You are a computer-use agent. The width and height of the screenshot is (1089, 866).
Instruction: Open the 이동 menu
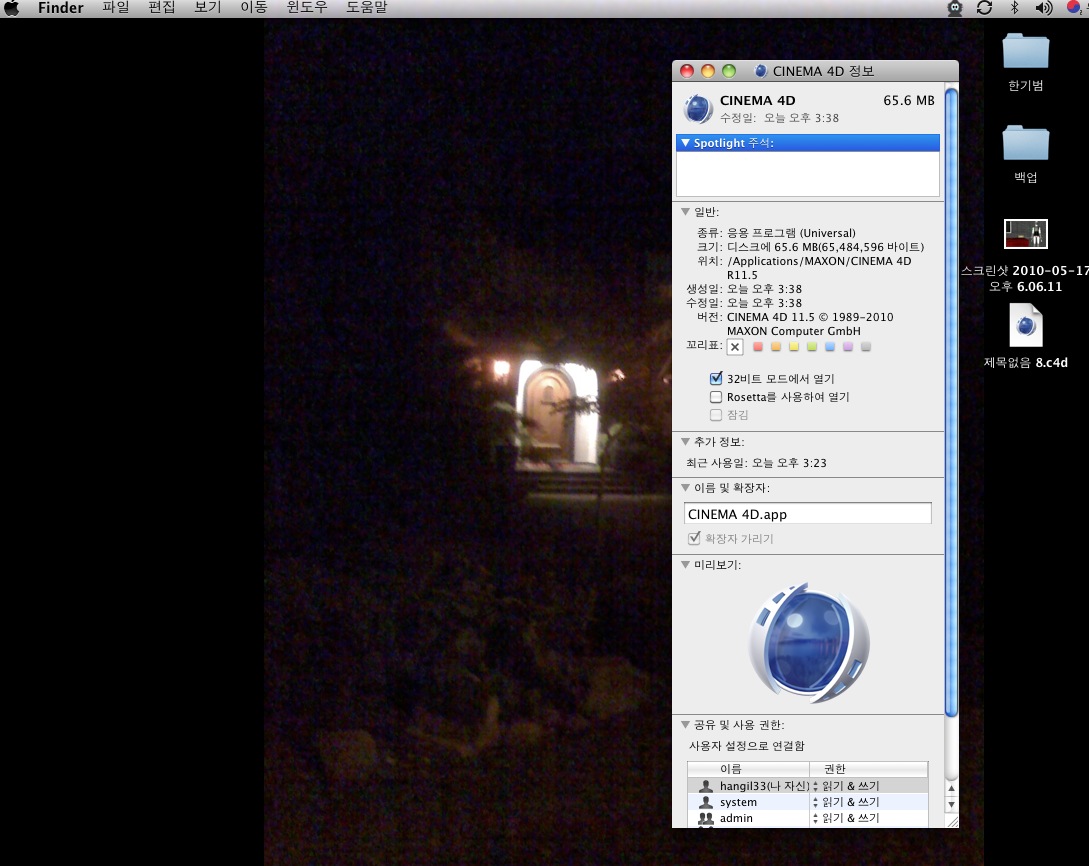pyautogui.click(x=253, y=8)
